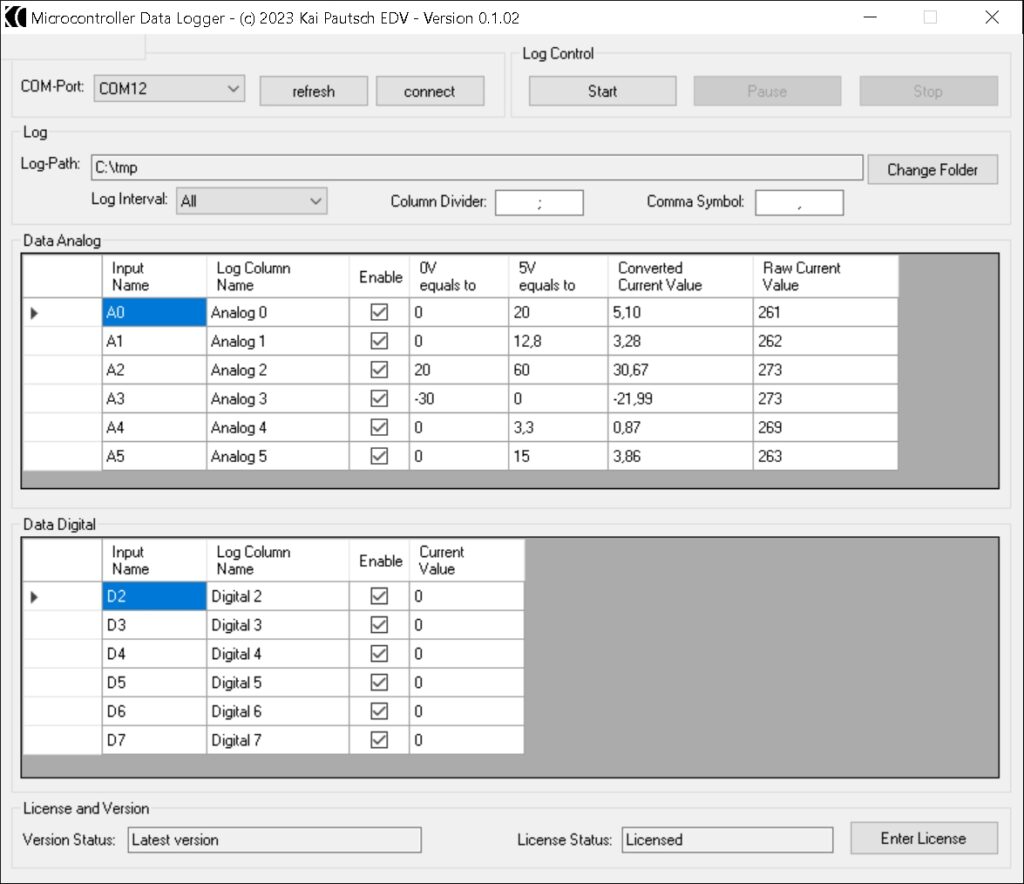Click the row selector arrow beside D2

(x=35, y=597)
